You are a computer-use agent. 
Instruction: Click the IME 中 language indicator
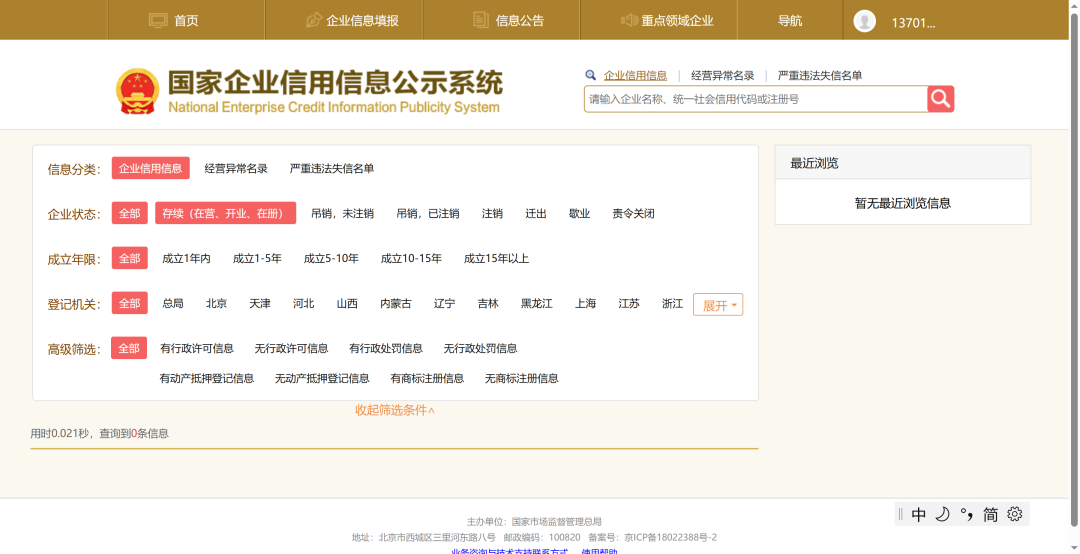[919, 514]
